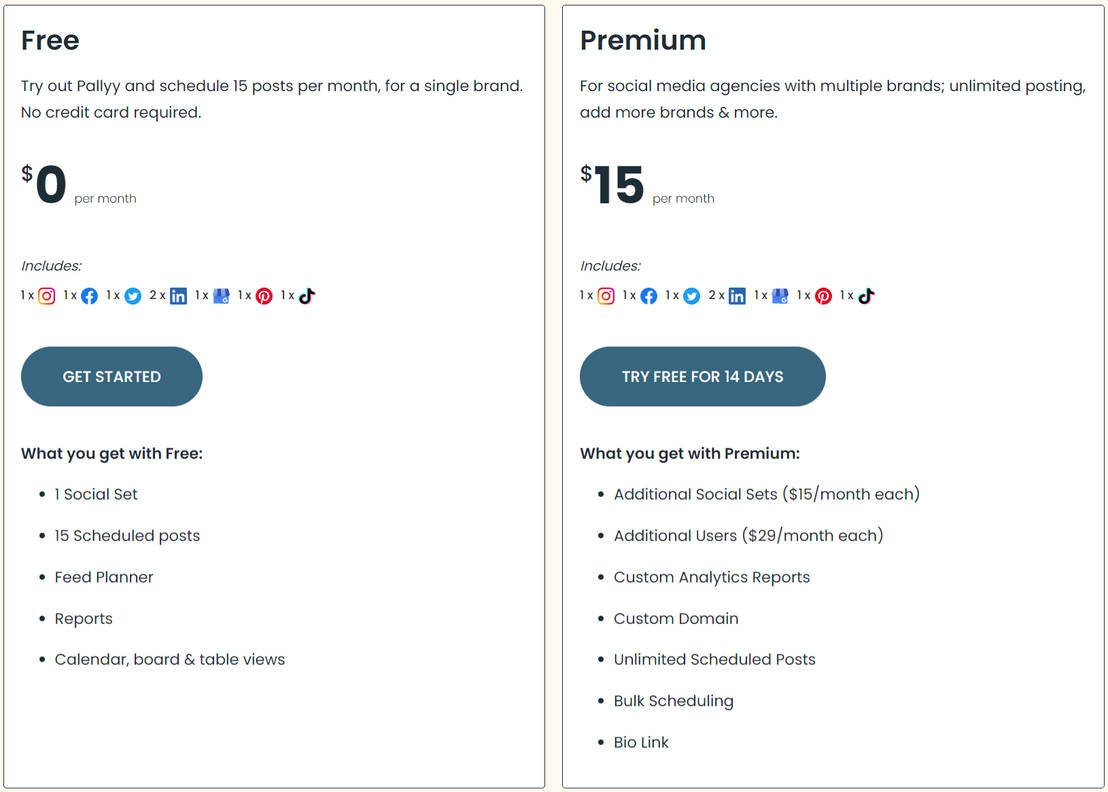This screenshot has height=792, width=1108.
Task: Select the Google Business icon under Free
Action: [x=220, y=295]
